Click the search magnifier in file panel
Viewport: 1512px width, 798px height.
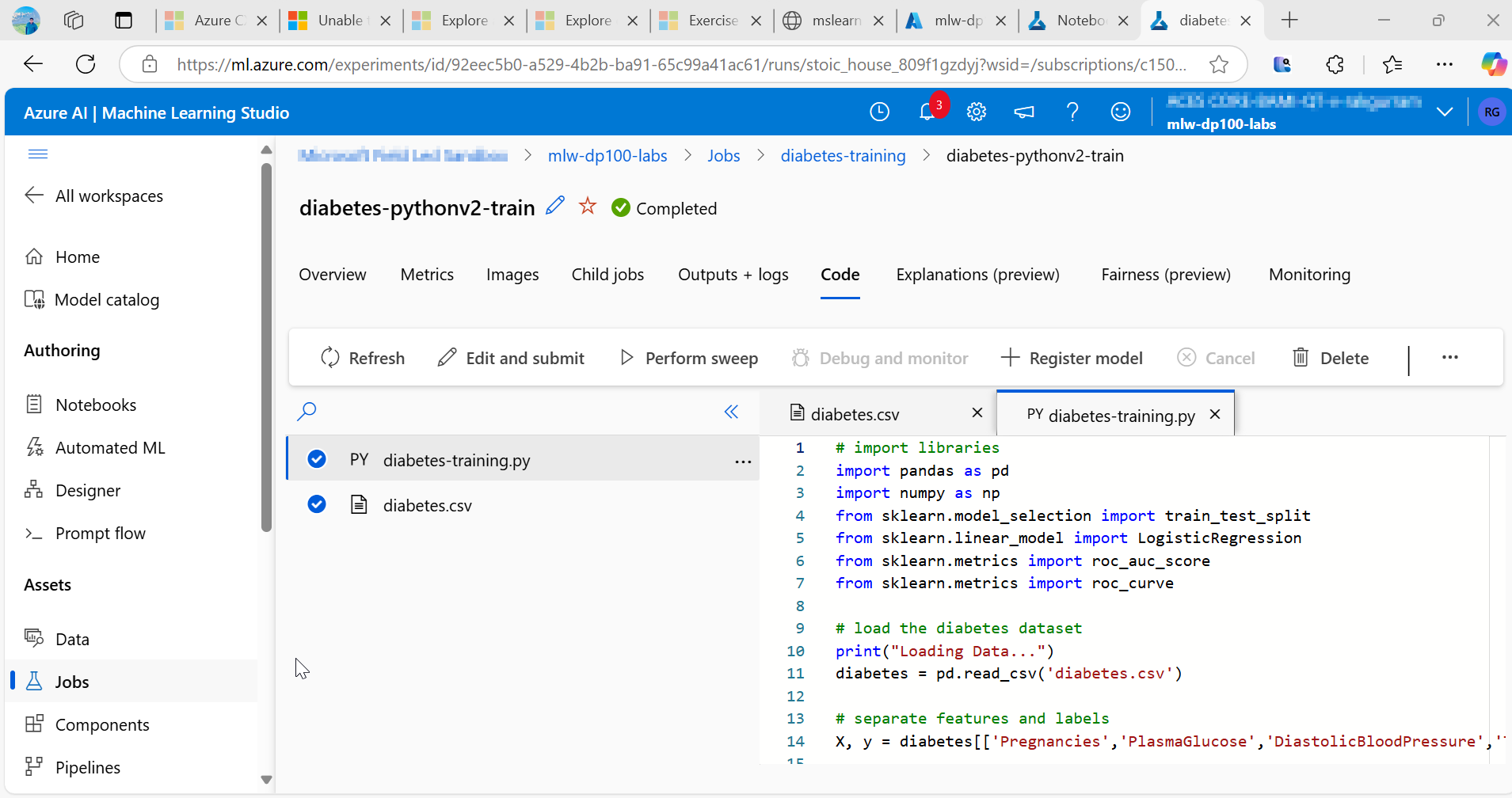point(307,411)
